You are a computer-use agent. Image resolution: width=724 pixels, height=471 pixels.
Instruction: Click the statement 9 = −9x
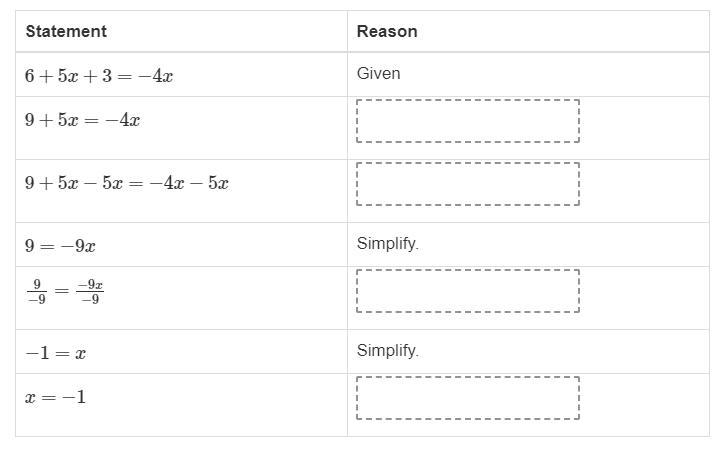pos(60,246)
